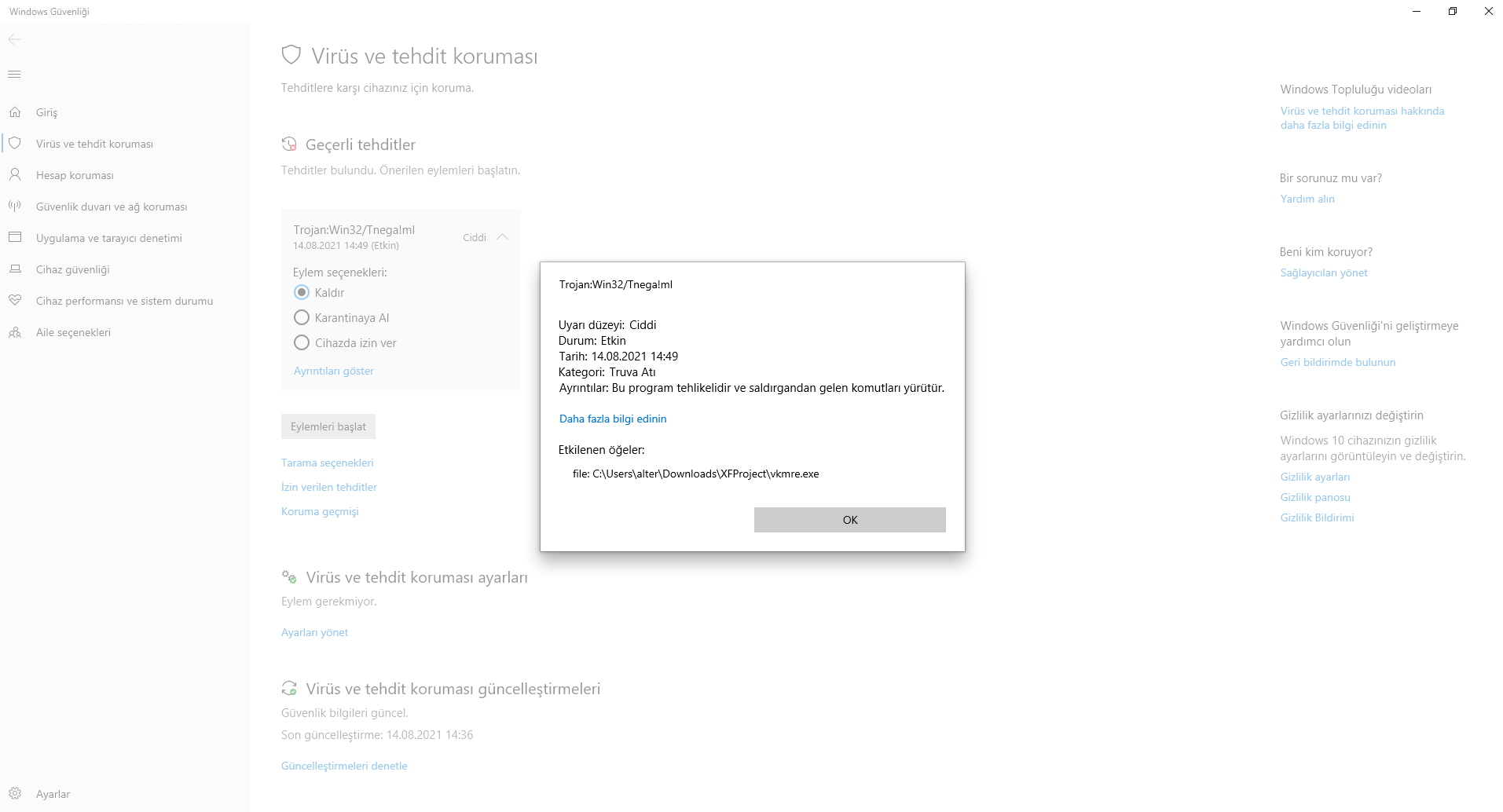
Task: Open Aile seçenekleri section
Action: pos(73,332)
